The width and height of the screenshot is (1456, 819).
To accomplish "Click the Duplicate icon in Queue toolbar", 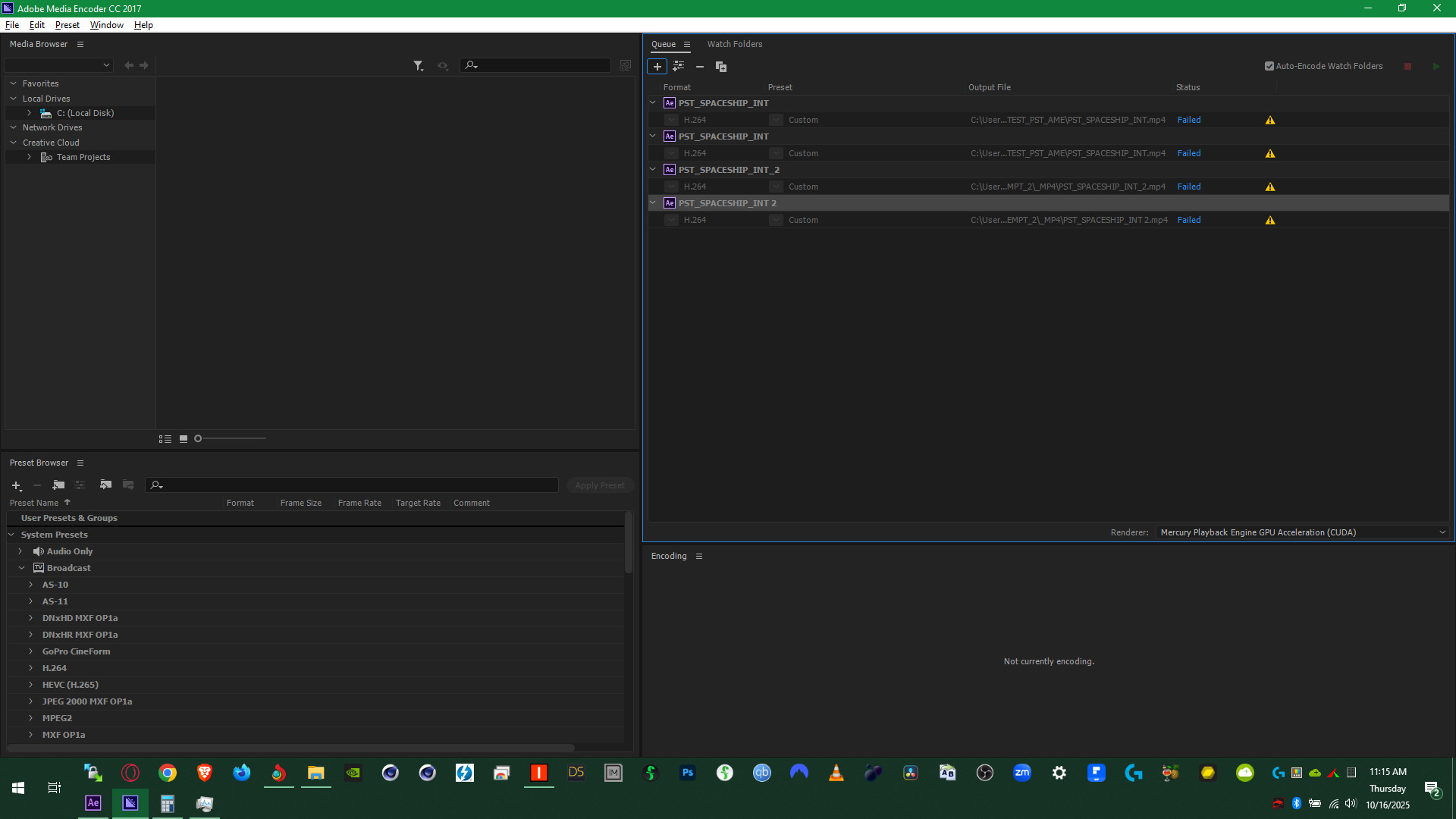I will [721, 67].
